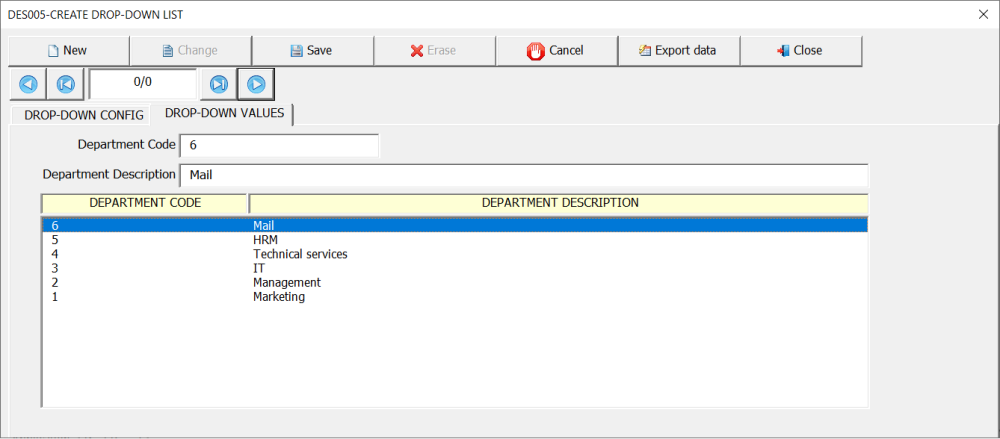
Task: Click the New button in the toolbar
Action: (x=68, y=50)
